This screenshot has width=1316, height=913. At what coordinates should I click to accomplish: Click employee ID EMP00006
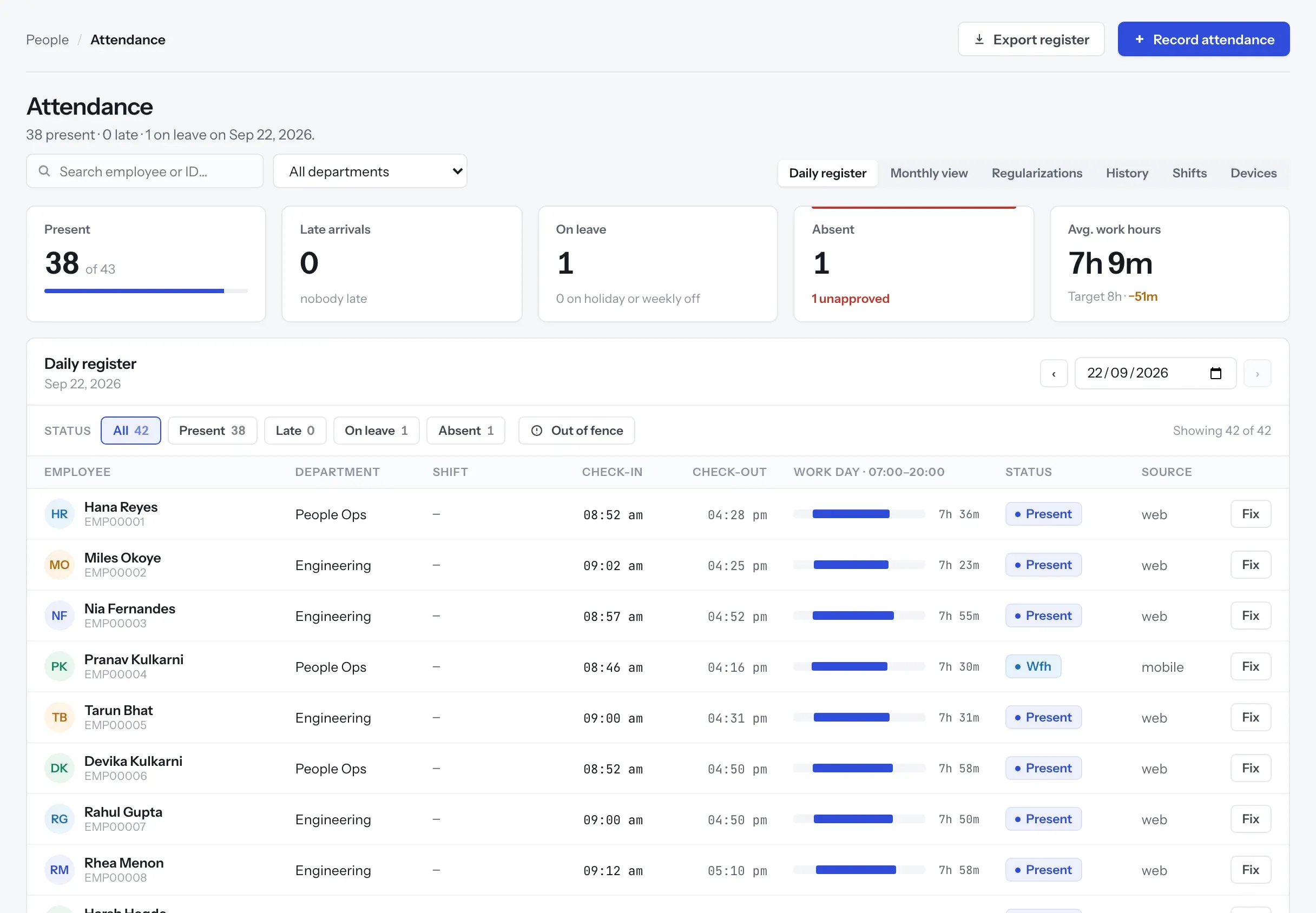coord(116,776)
